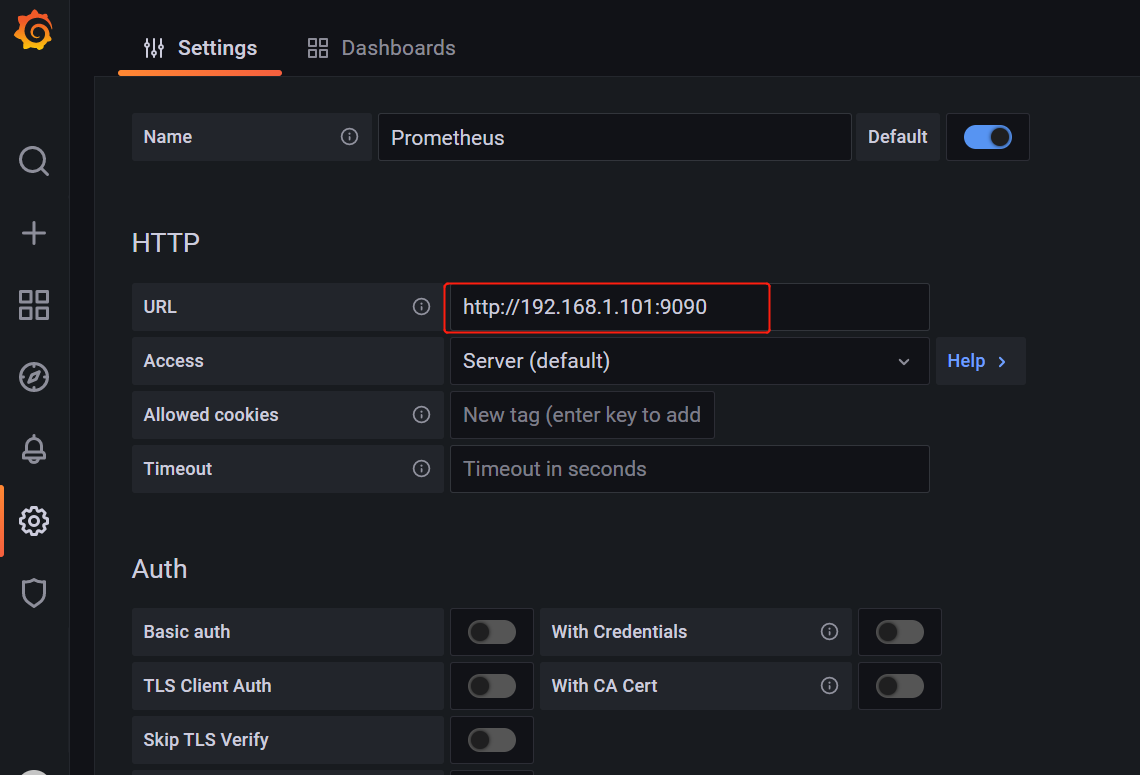
Task: Open the Access Help panel
Action: pos(980,361)
